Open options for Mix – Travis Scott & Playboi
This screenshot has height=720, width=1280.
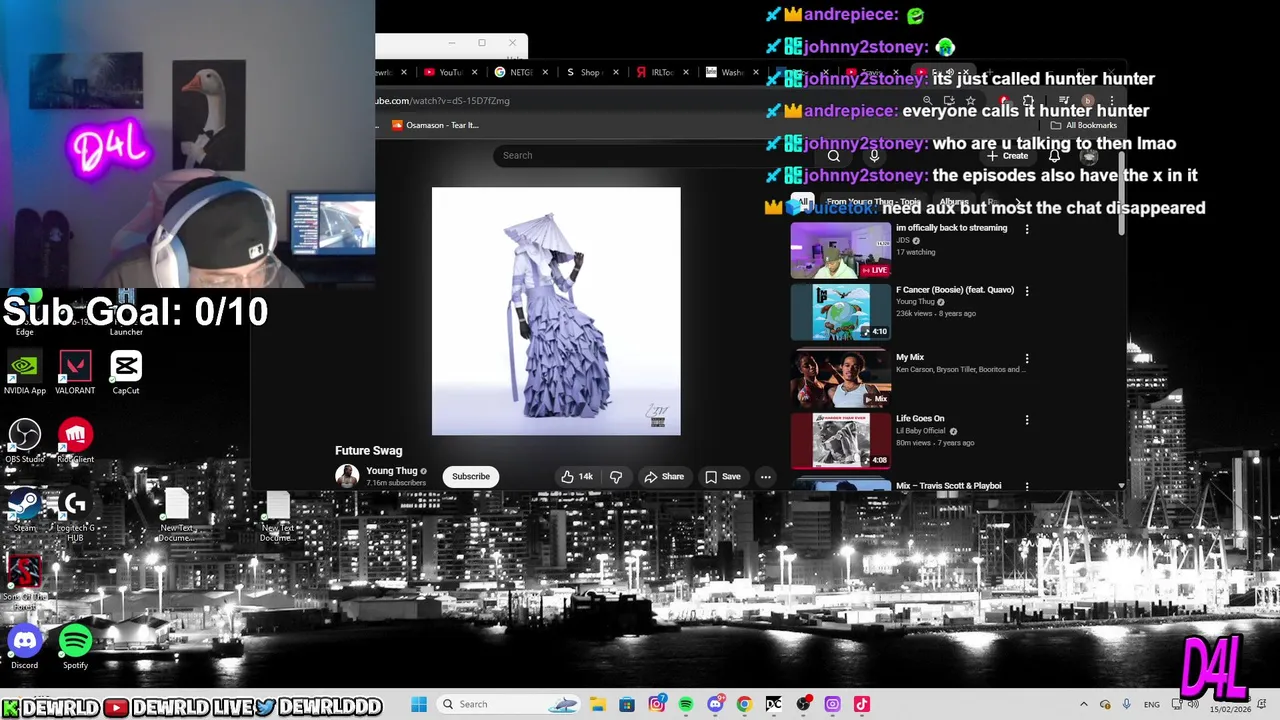[1026, 486]
